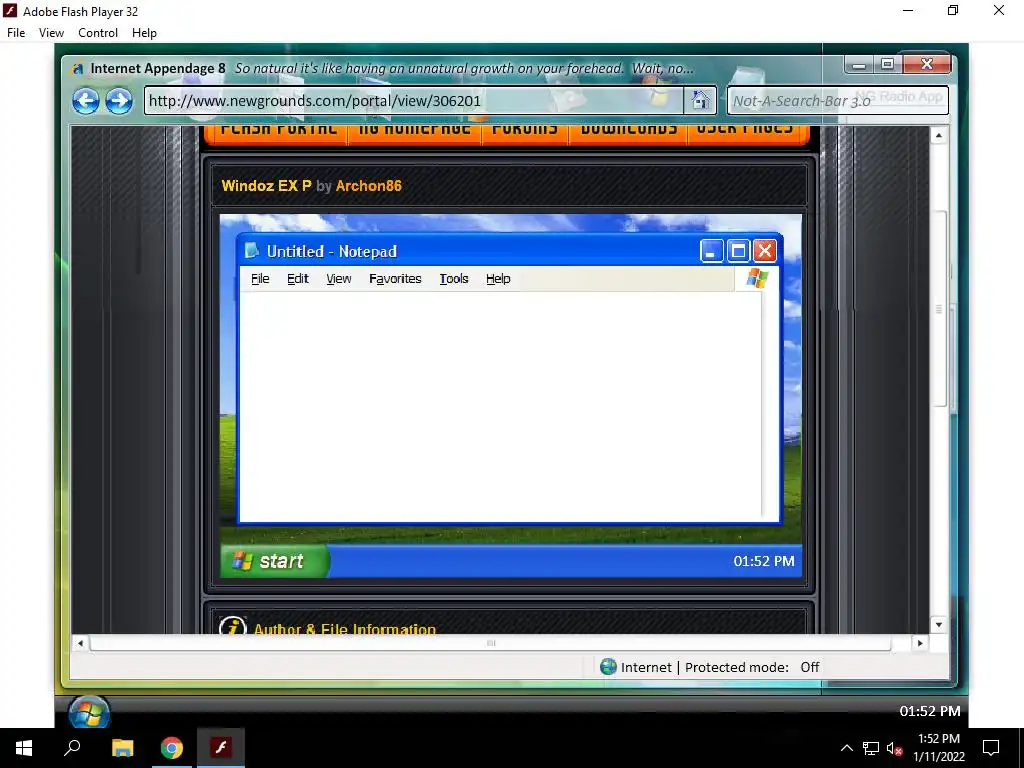This screenshot has width=1024, height=768.
Task: Click the browser vertical scrollbar down arrow
Action: [x=938, y=624]
